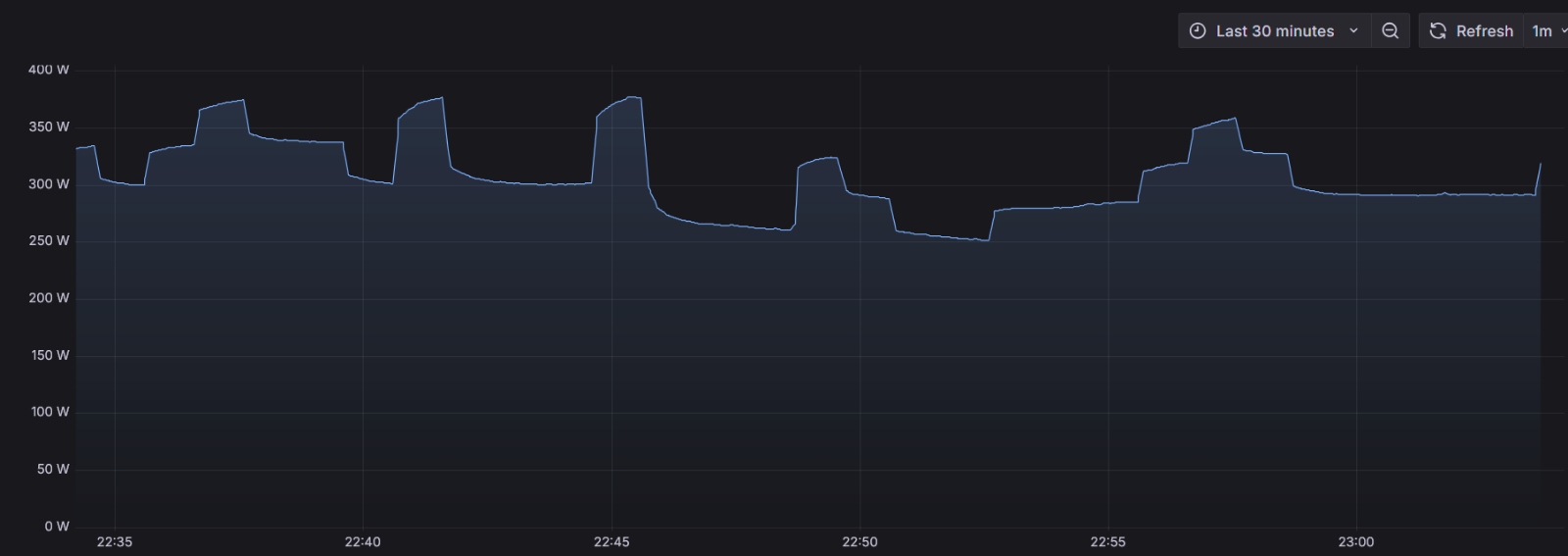Click the circular arrows refresh icon
The height and width of the screenshot is (556, 1568).
click(1438, 31)
